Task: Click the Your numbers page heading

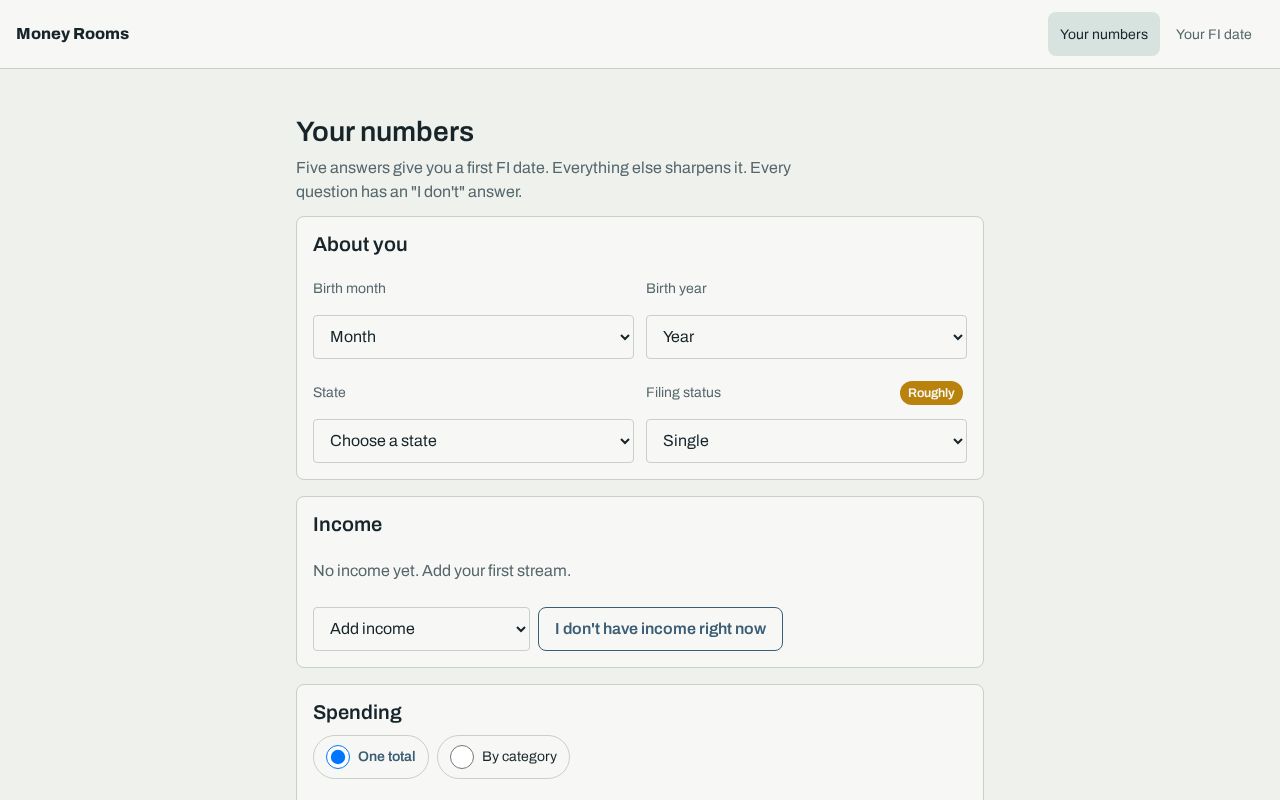Action: pos(385,132)
